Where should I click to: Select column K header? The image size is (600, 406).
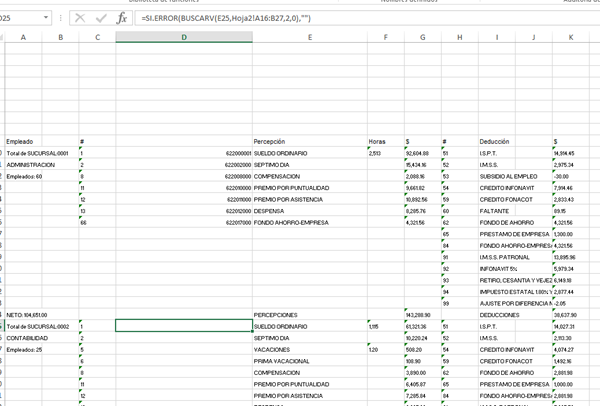pos(570,38)
